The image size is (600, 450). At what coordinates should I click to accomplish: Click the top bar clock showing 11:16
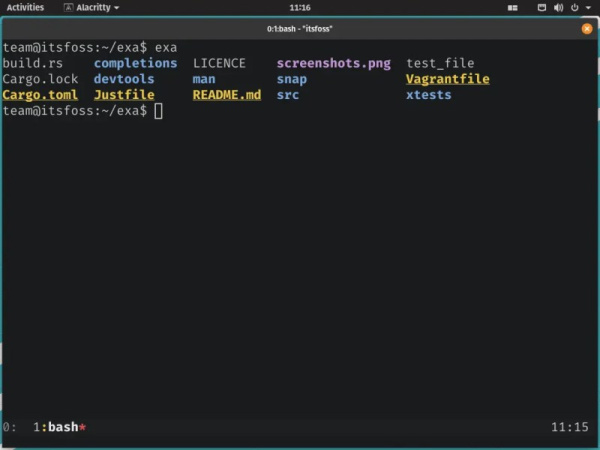[300, 7]
